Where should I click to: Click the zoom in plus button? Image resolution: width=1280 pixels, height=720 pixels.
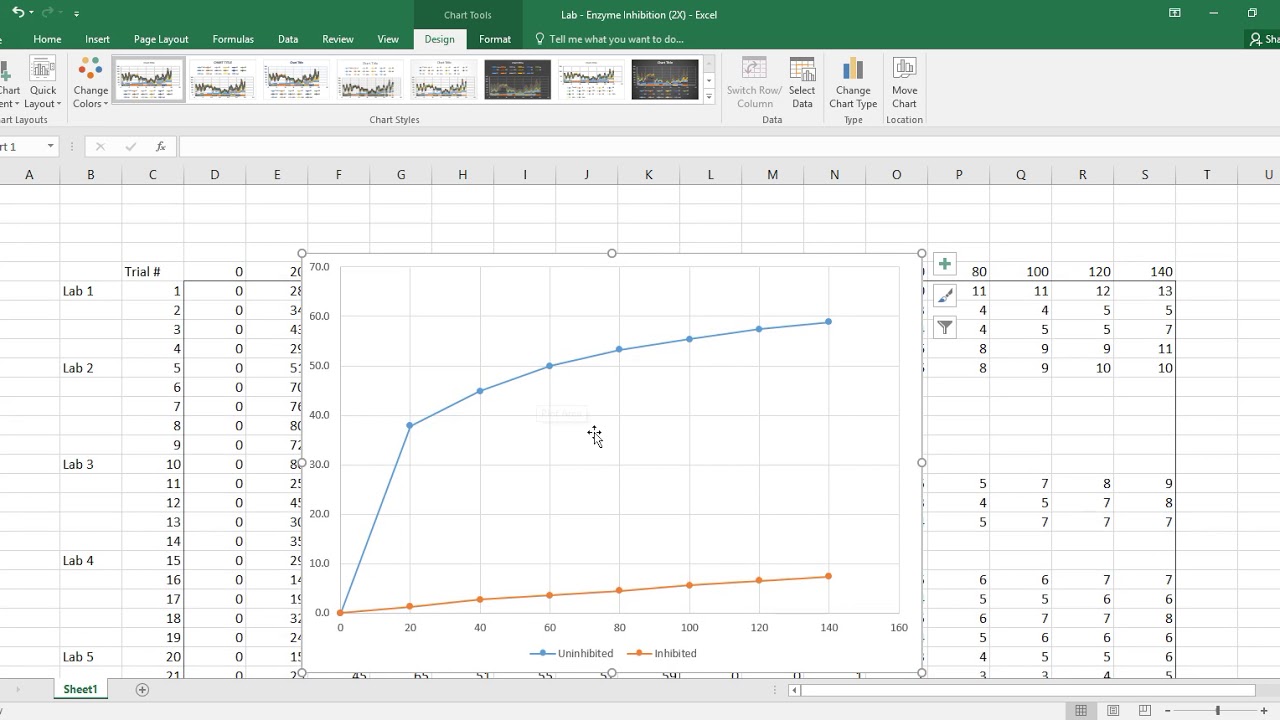[x=1265, y=710]
